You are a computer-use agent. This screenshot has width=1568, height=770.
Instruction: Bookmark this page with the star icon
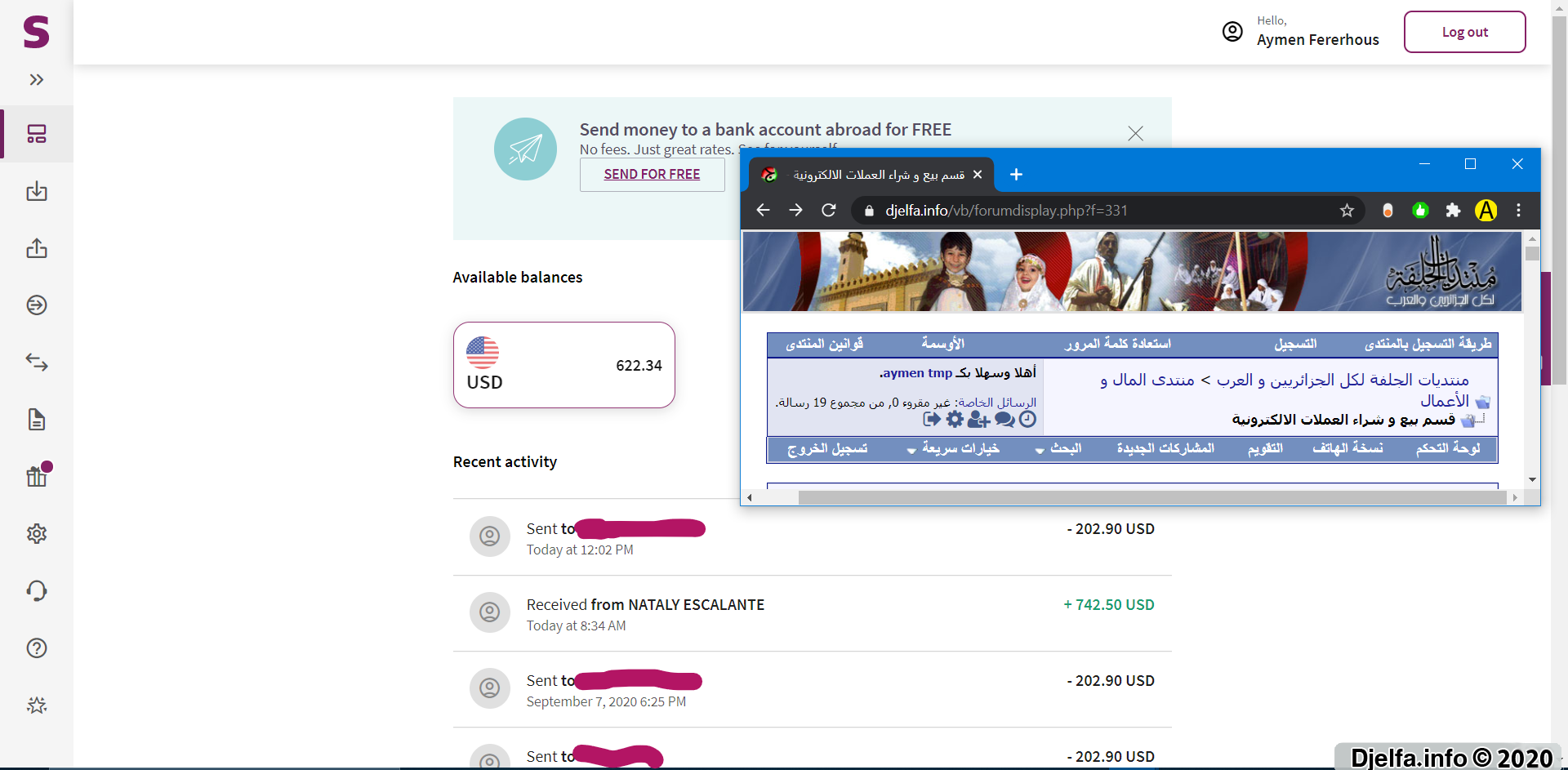1347,211
